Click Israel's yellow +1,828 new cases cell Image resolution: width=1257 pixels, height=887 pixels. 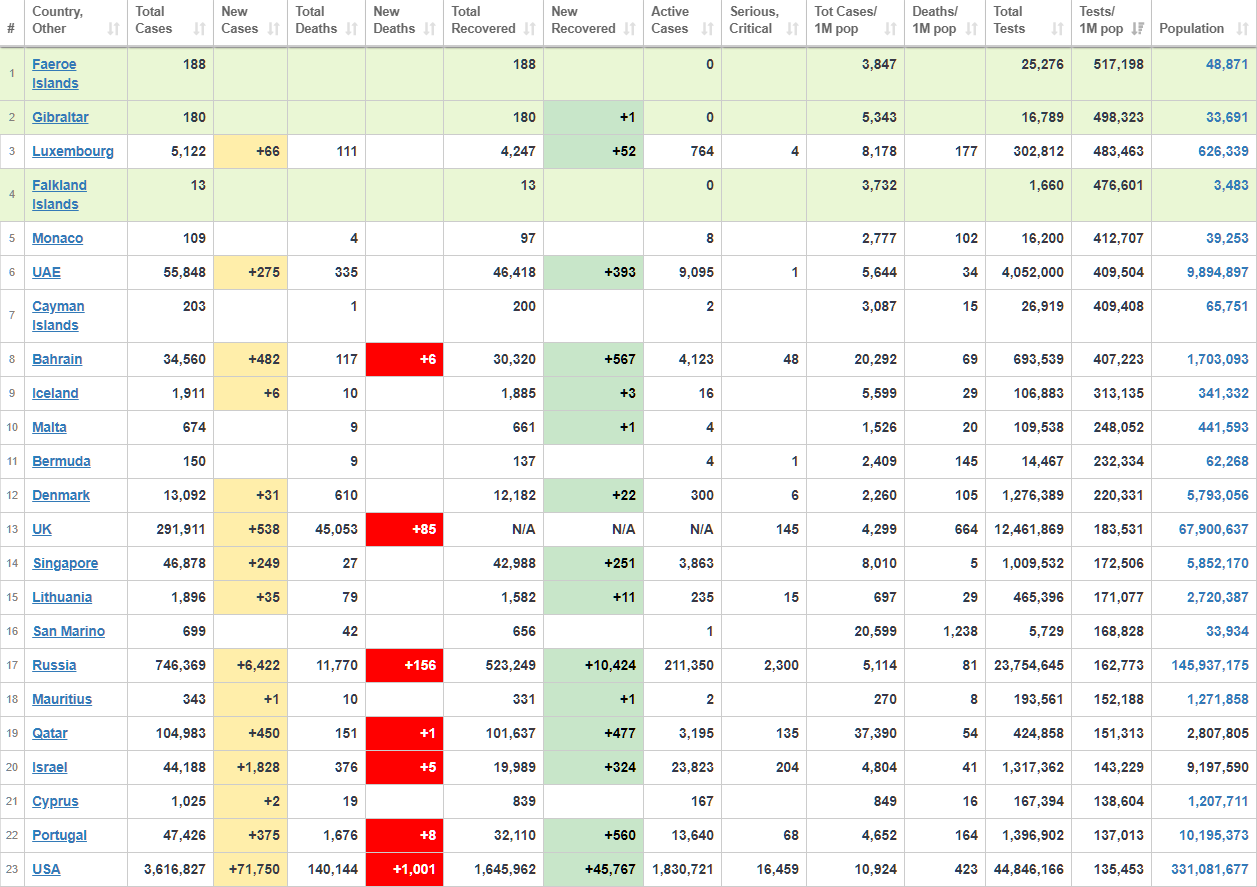[250, 768]
